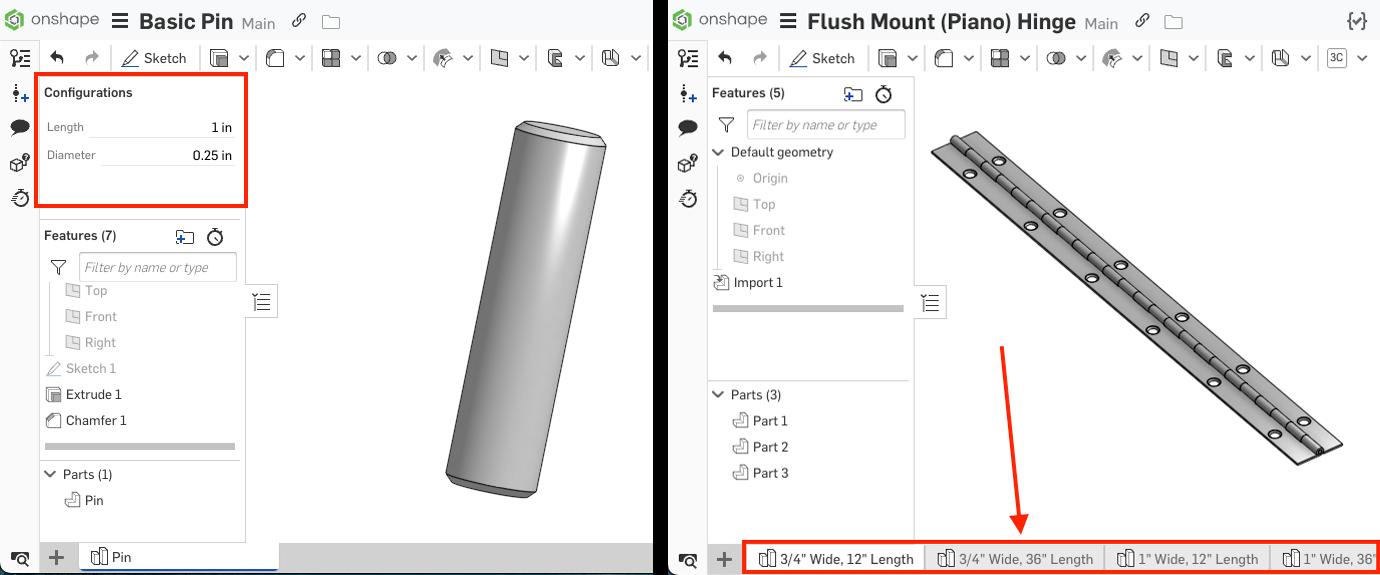Click the plus icon left of Pin tab
The image size is (1380, 575).
pos(57,557)
